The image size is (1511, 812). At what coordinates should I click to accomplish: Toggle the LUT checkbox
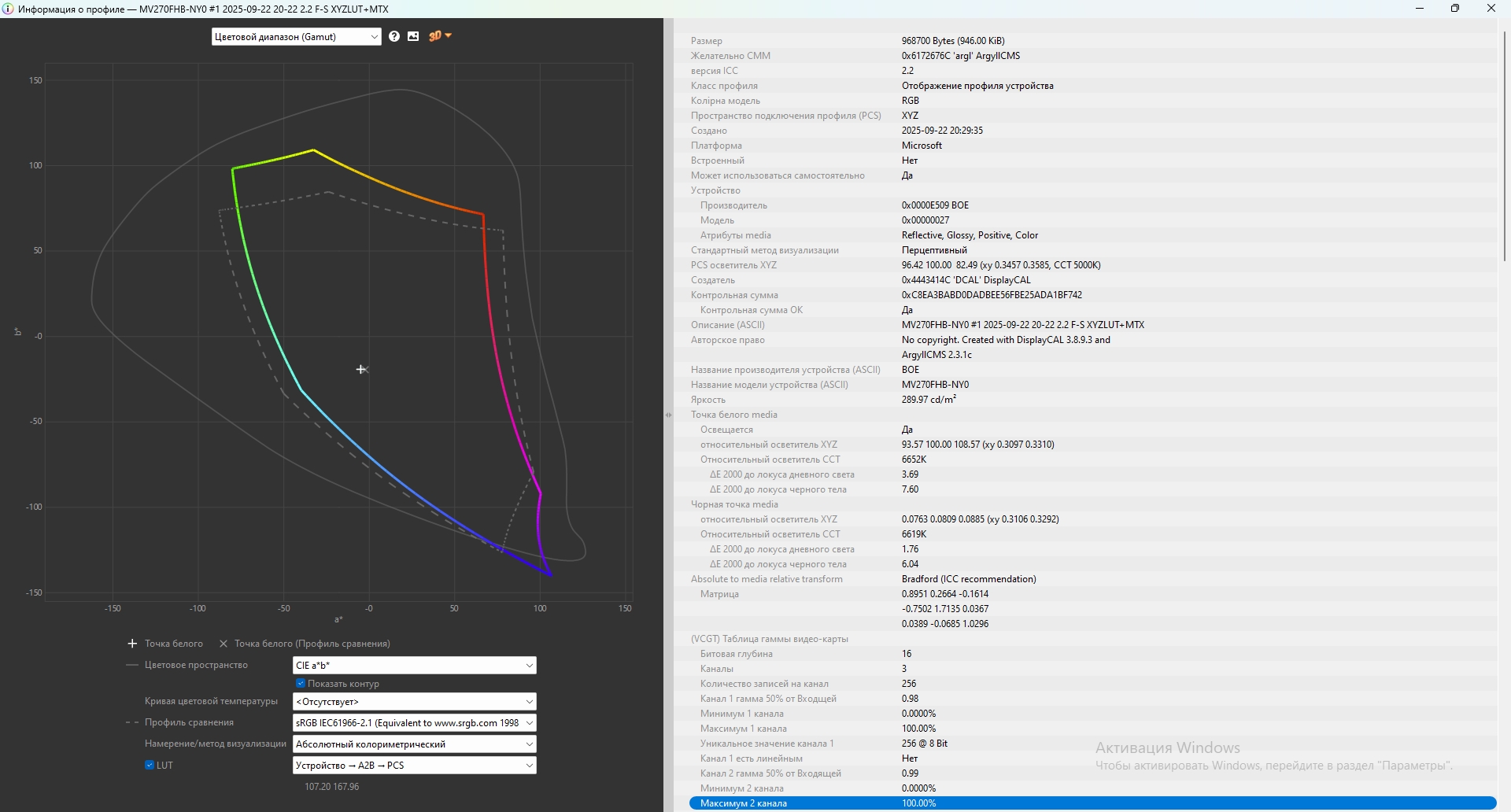tap(150, 765)
